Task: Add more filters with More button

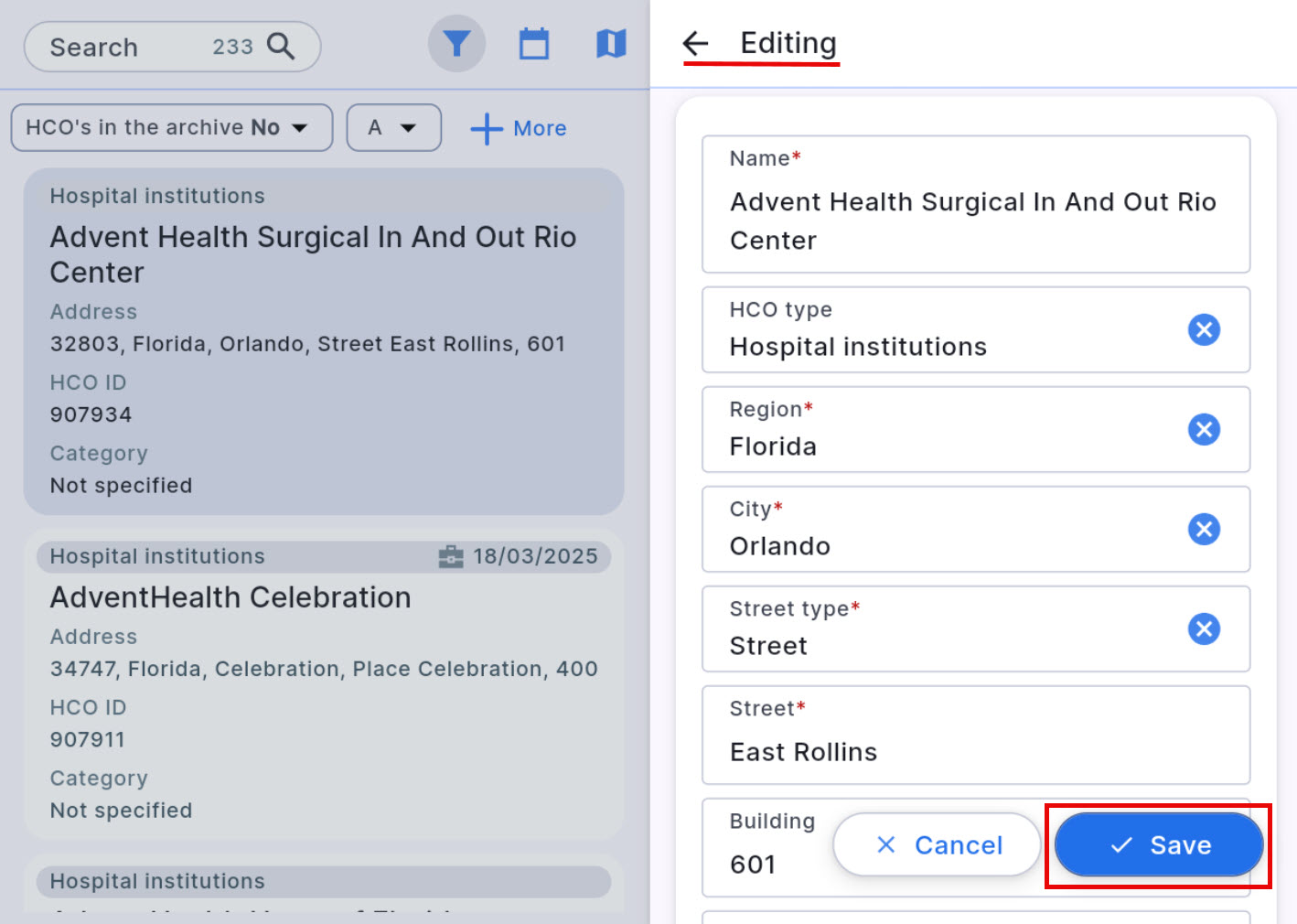Action: 519,128
